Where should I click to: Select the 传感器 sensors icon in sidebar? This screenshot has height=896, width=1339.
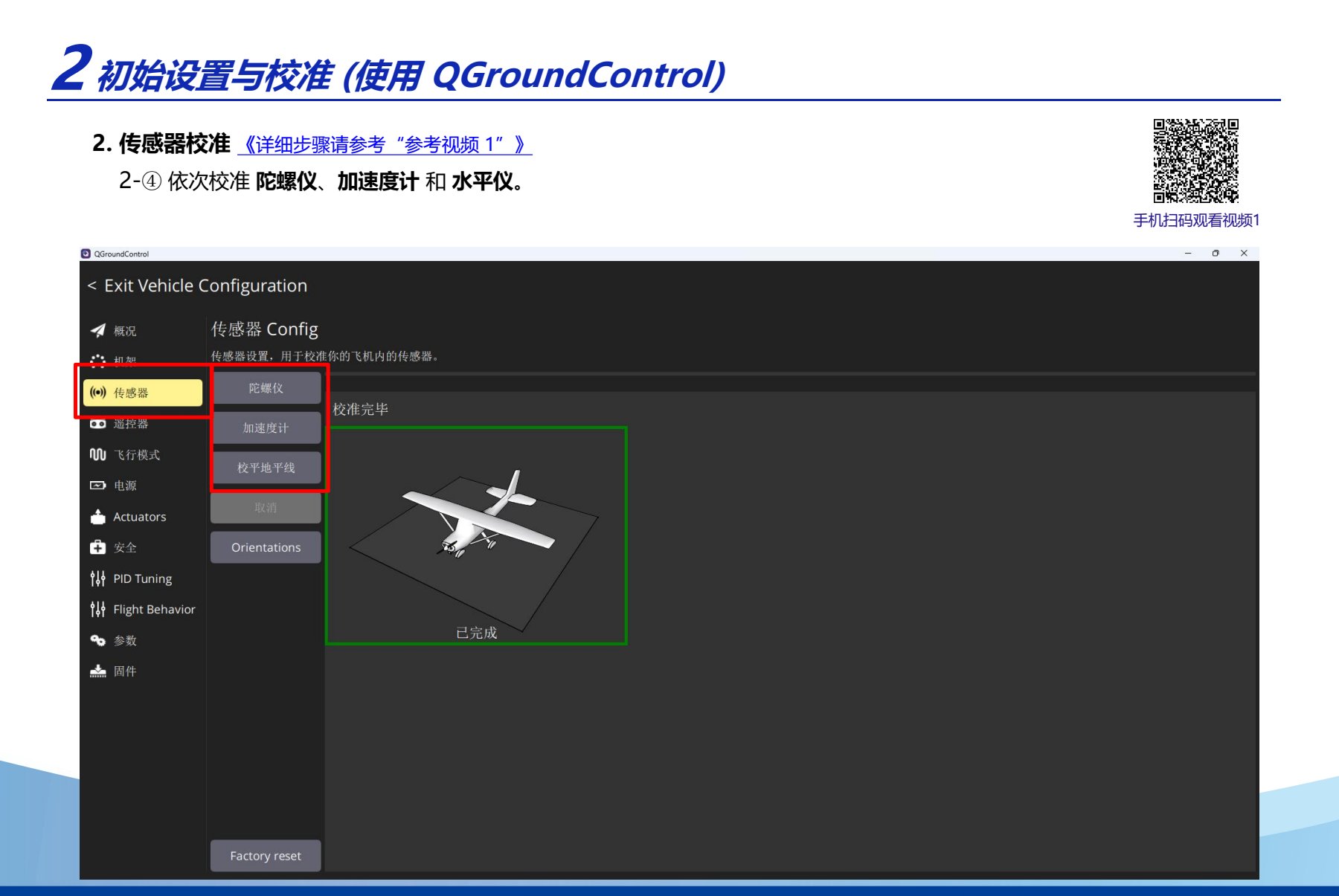tap(97, 393)
